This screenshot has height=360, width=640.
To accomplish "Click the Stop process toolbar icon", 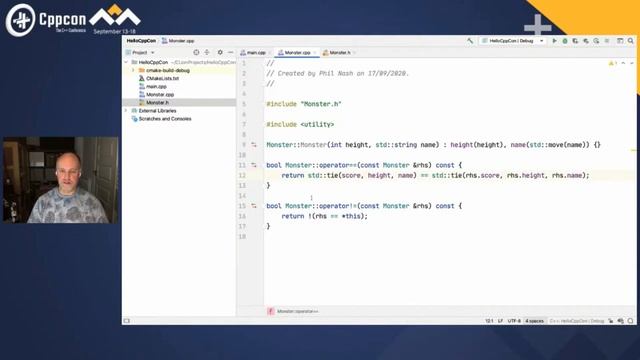I will coord(607,41).
